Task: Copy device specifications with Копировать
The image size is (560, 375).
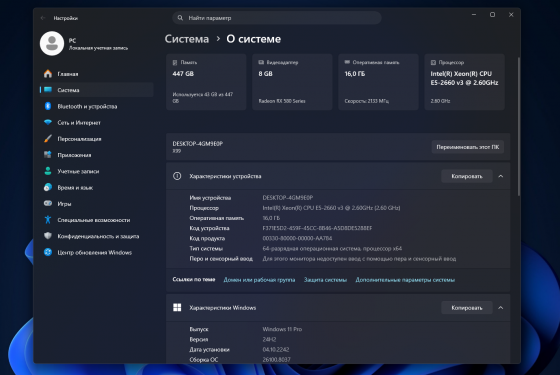Action: coord(466,176)
